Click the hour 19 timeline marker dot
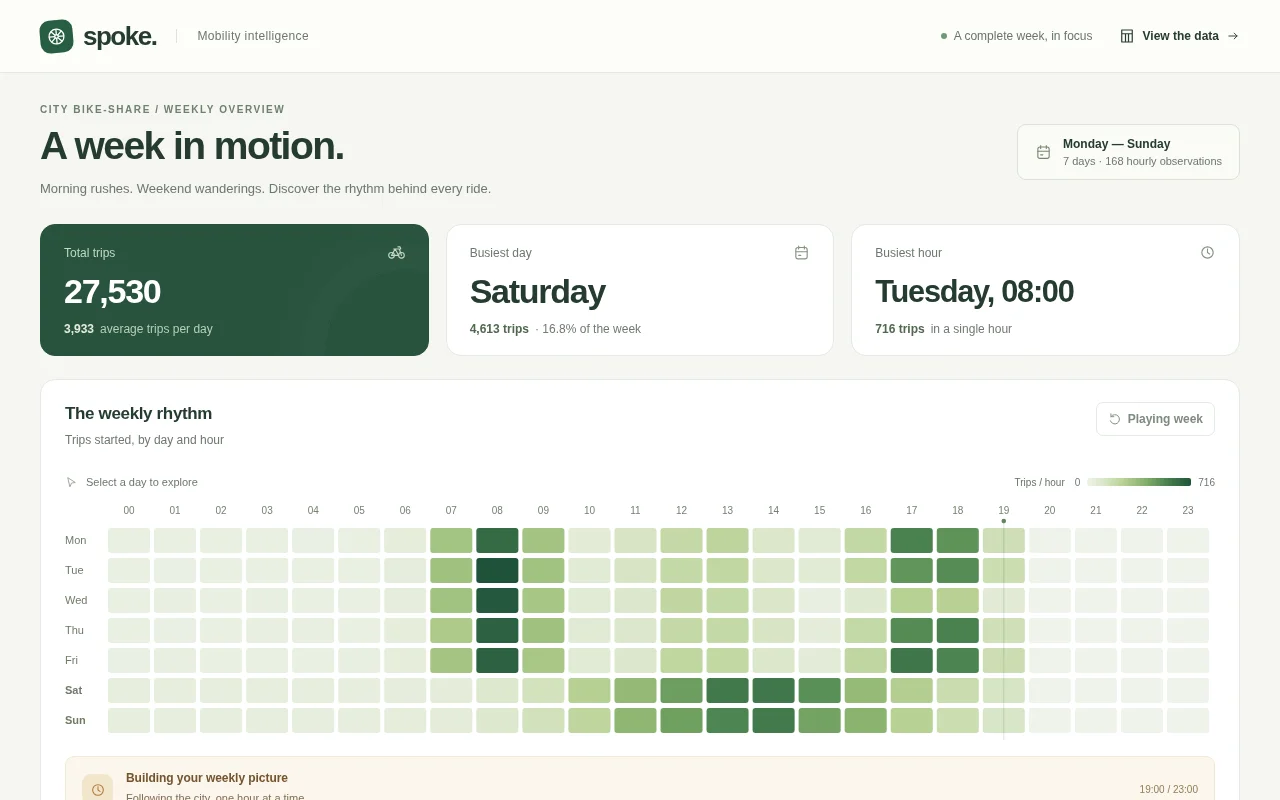The height and width of the screenshot is (800, 1280). [1004, 521]
